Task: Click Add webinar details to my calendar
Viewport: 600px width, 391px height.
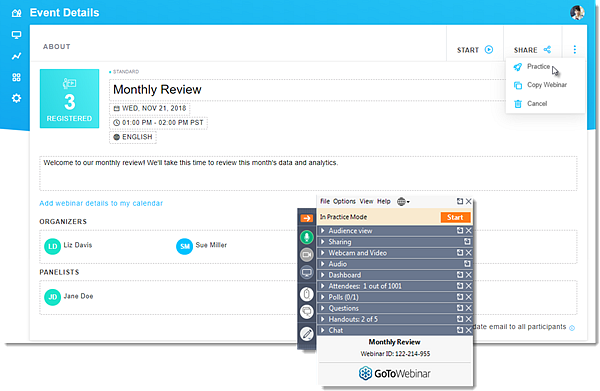Action: [x=101, y=203]
